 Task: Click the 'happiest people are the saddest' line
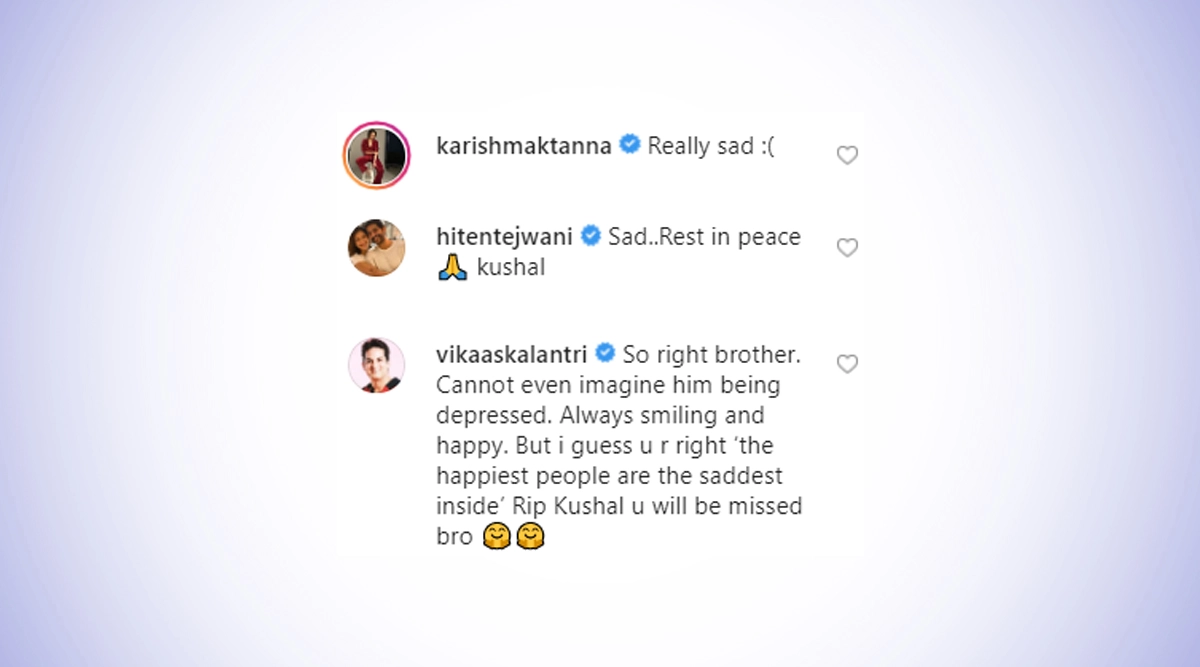click(619, 475)
